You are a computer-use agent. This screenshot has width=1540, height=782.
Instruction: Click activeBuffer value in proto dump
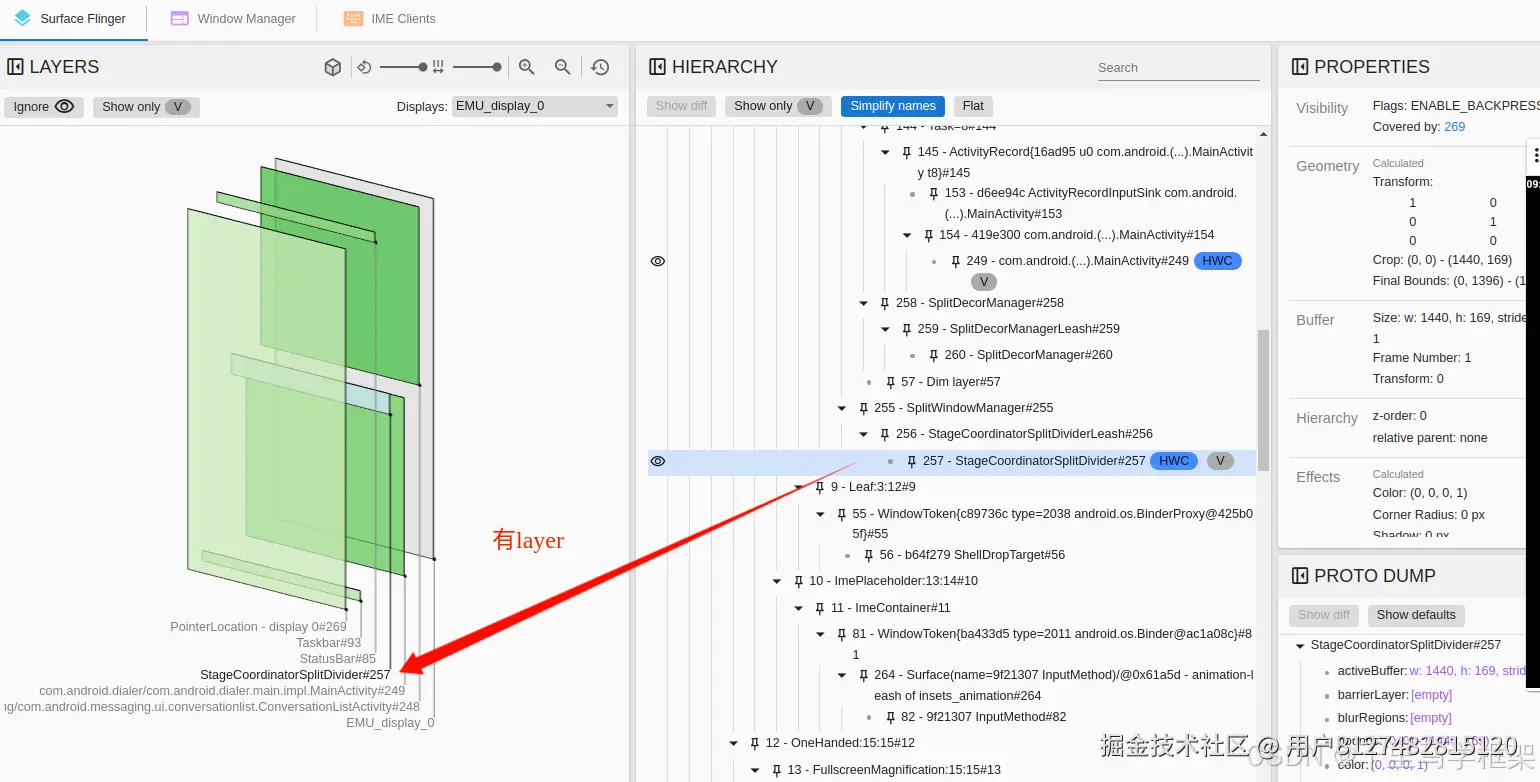(1467, 671)
